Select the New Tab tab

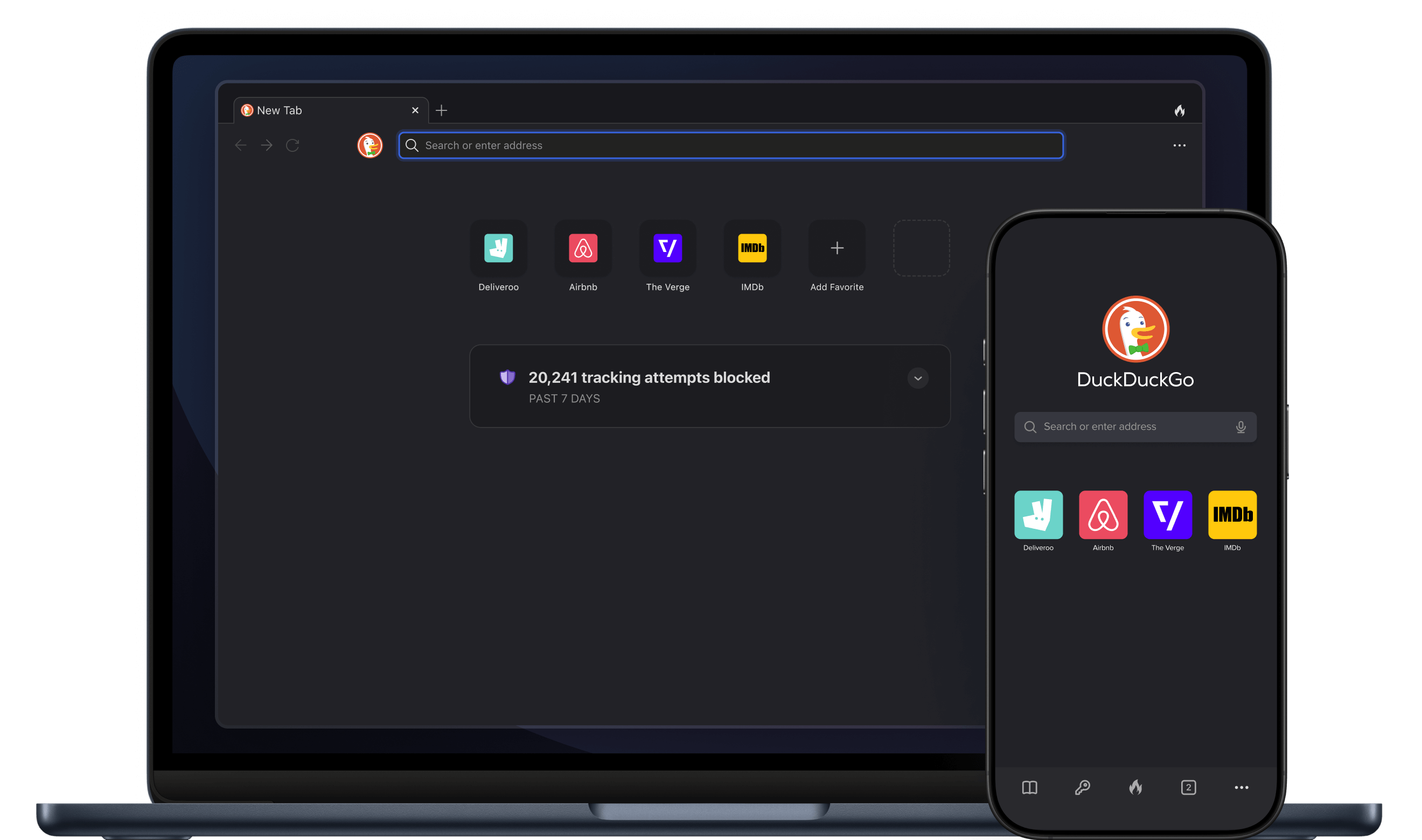pos(331,110)
